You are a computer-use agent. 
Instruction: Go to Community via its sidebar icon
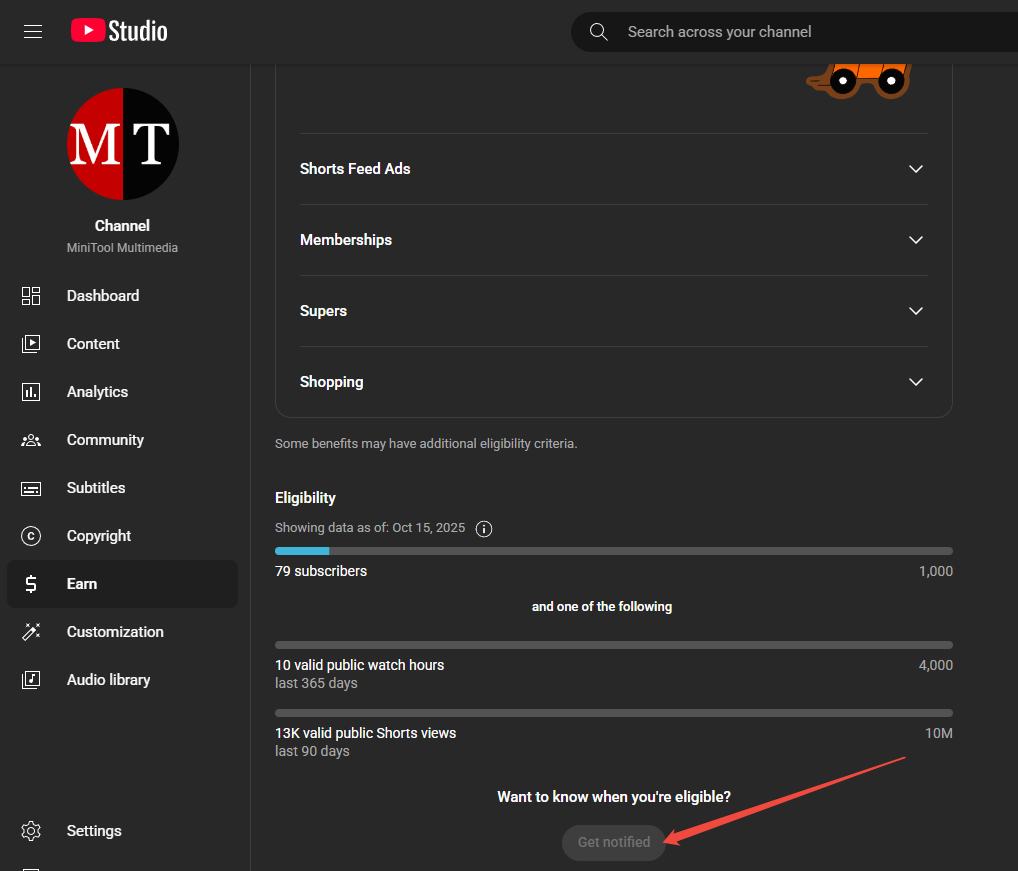(31, 439)
